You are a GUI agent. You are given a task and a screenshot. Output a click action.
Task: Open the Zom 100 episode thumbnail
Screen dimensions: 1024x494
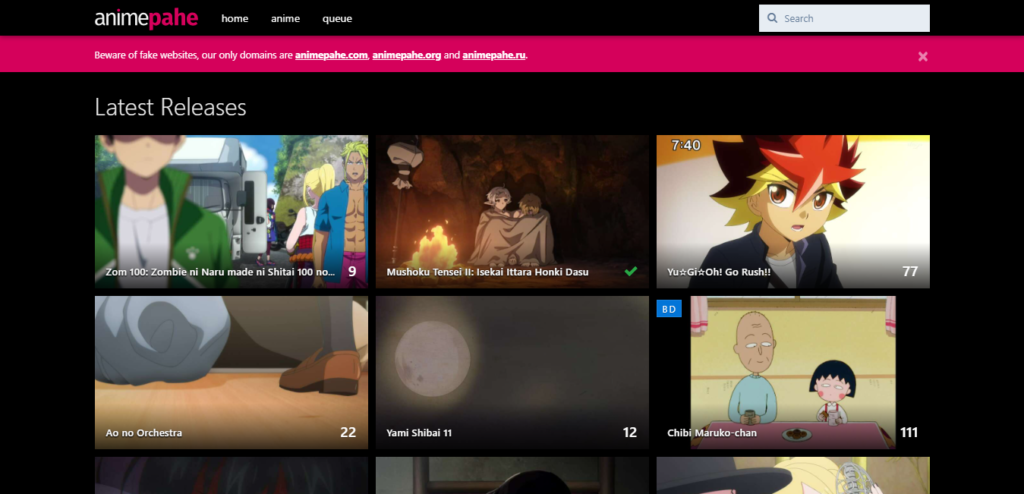pyautogui.click(x=231, y=211)
